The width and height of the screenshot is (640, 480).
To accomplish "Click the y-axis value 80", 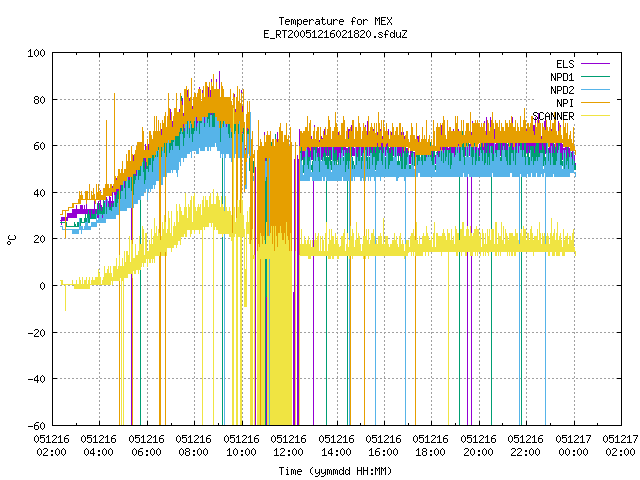I will [x=39, y=100].
